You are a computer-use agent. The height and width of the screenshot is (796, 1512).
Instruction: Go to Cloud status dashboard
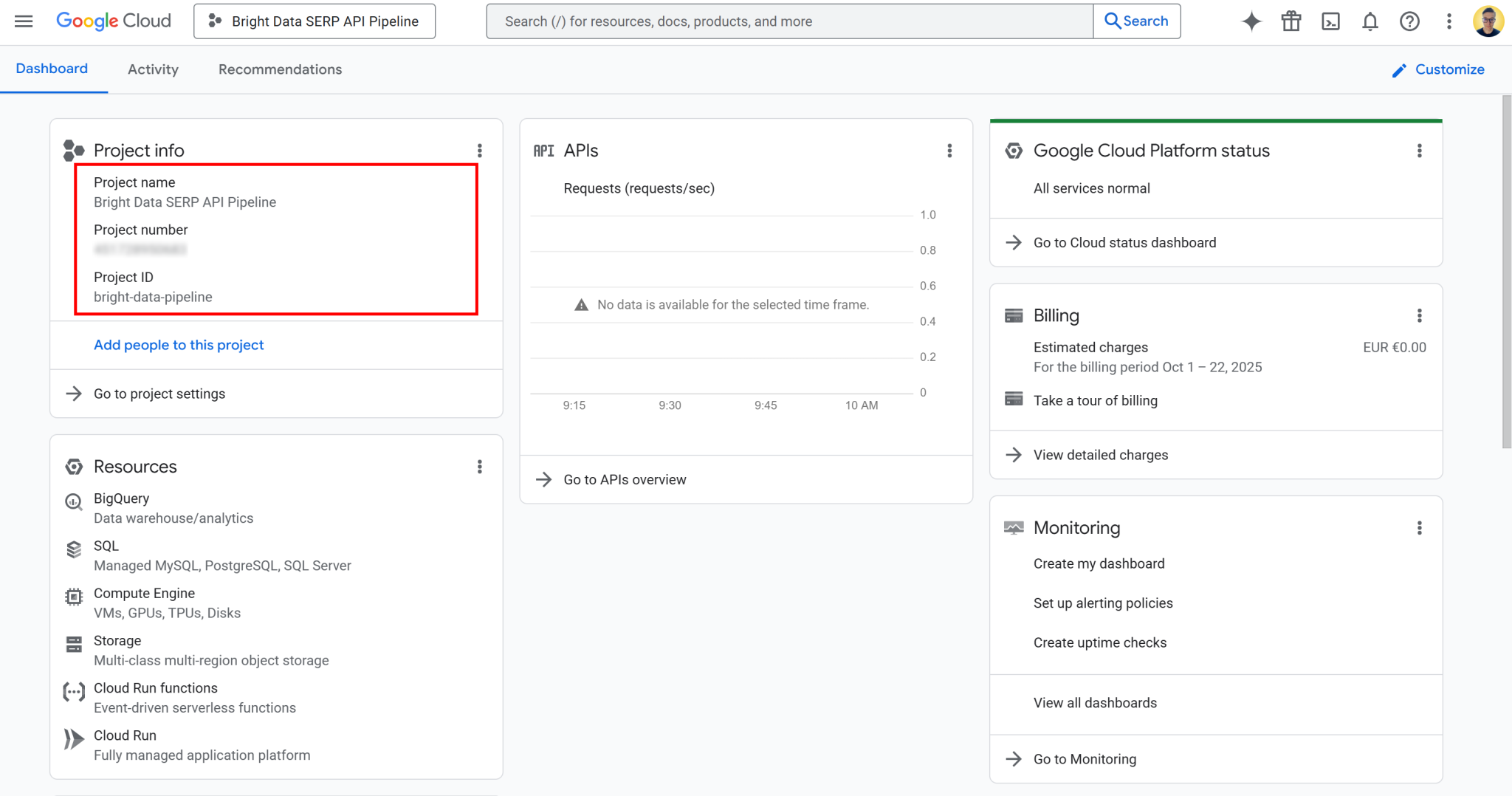tap(1124, 242)
